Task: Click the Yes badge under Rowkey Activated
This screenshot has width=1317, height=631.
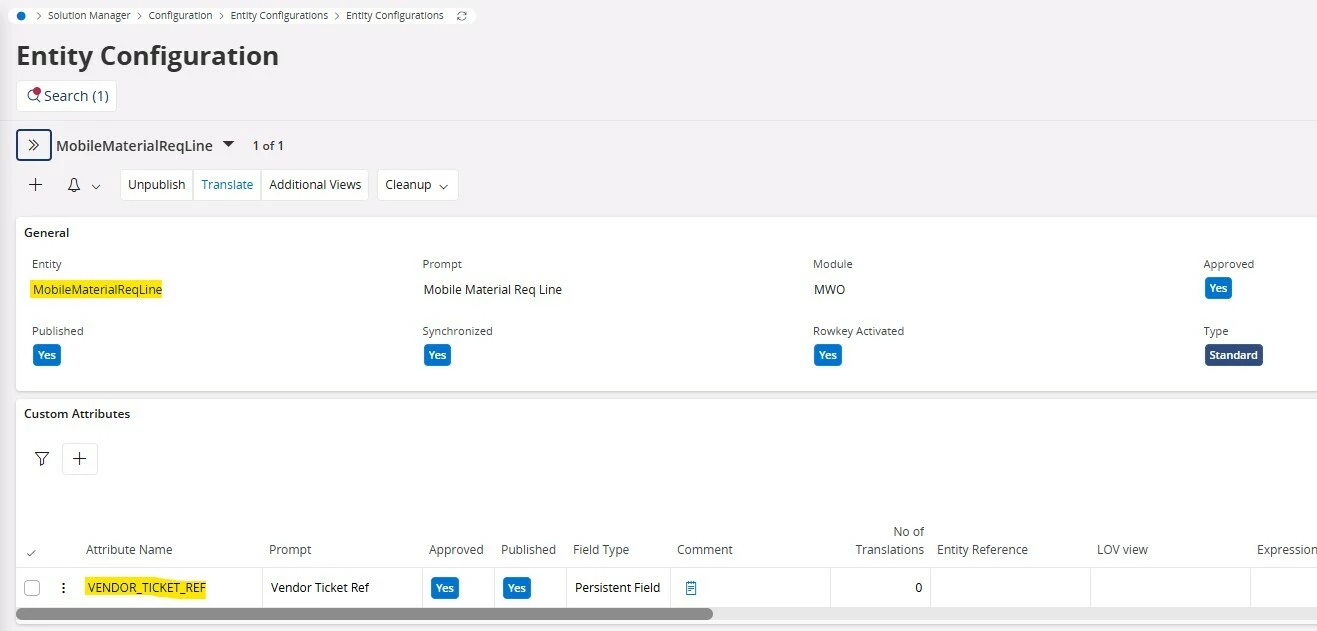Action: [828, 355]
